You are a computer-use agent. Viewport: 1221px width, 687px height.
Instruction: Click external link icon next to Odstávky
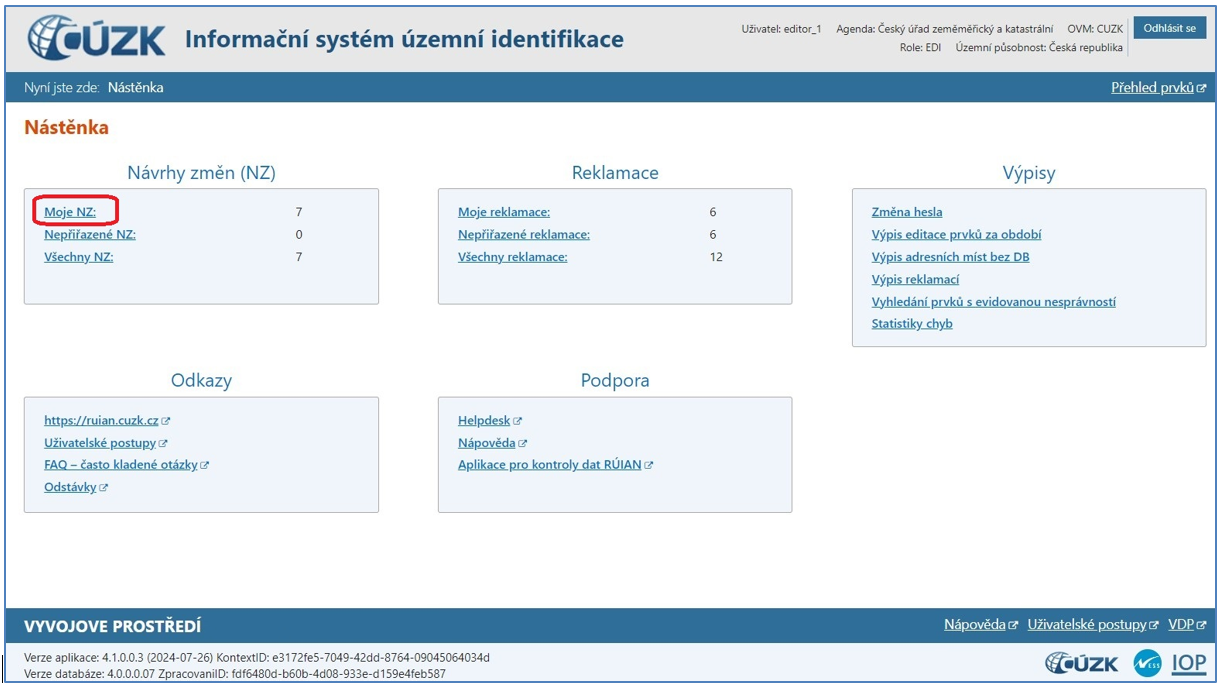pyautogui.click(x=104, y=488)
